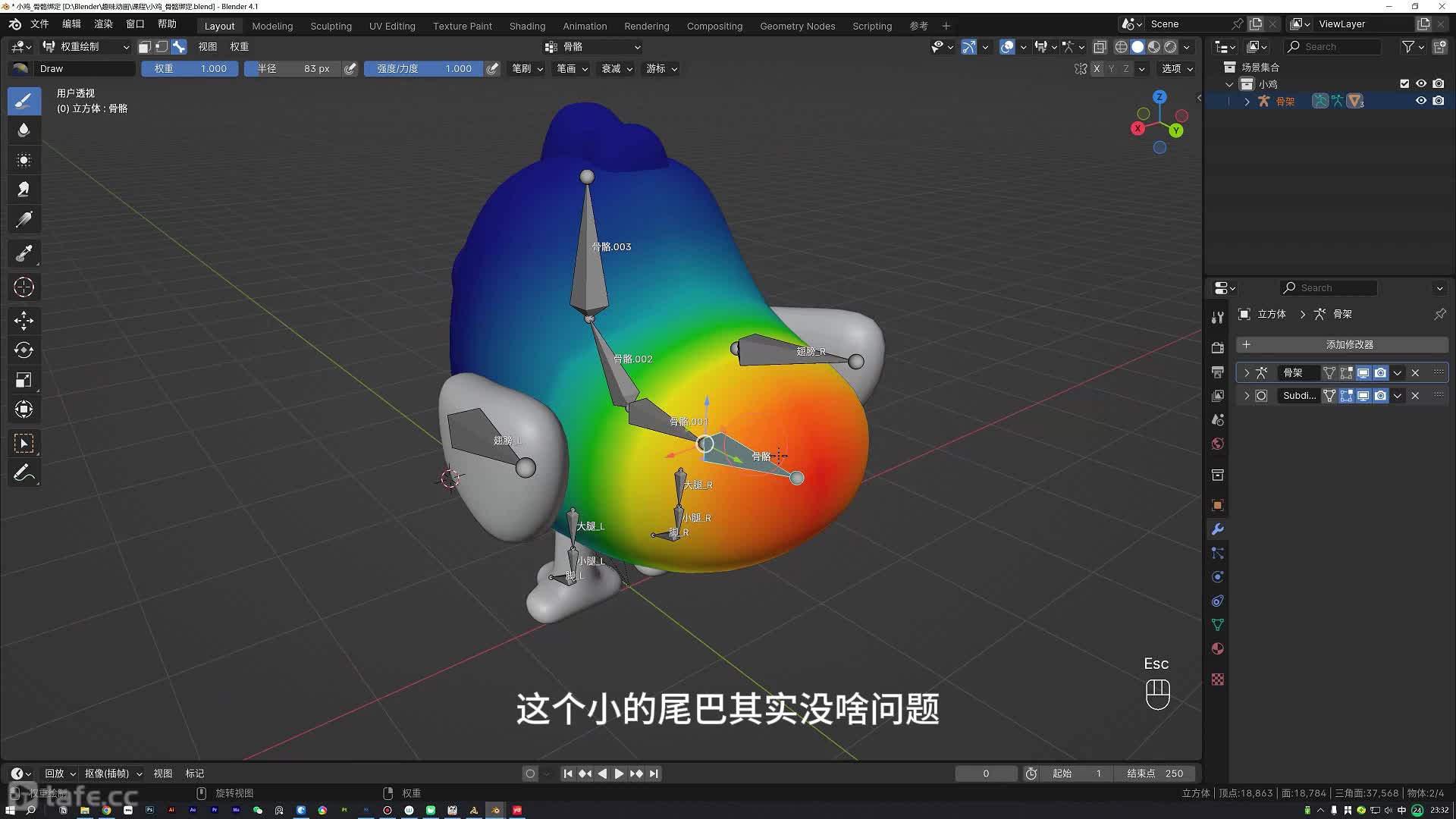Viewport: 1456px width, 819px height.
Task: Select the Sample Weight eyedropper tool
Action: tap(24, 253)
